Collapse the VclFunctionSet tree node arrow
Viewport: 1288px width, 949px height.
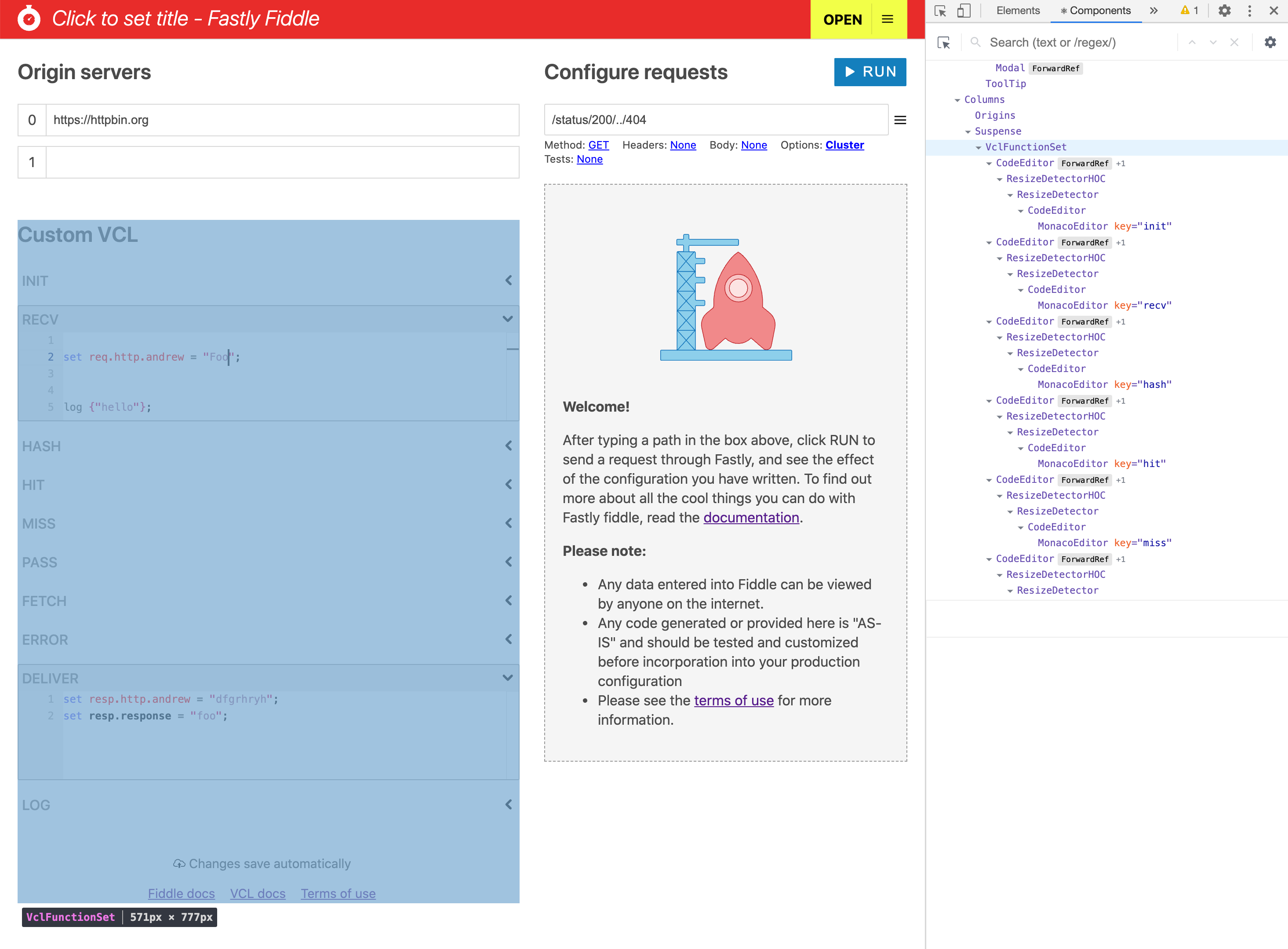979,148
